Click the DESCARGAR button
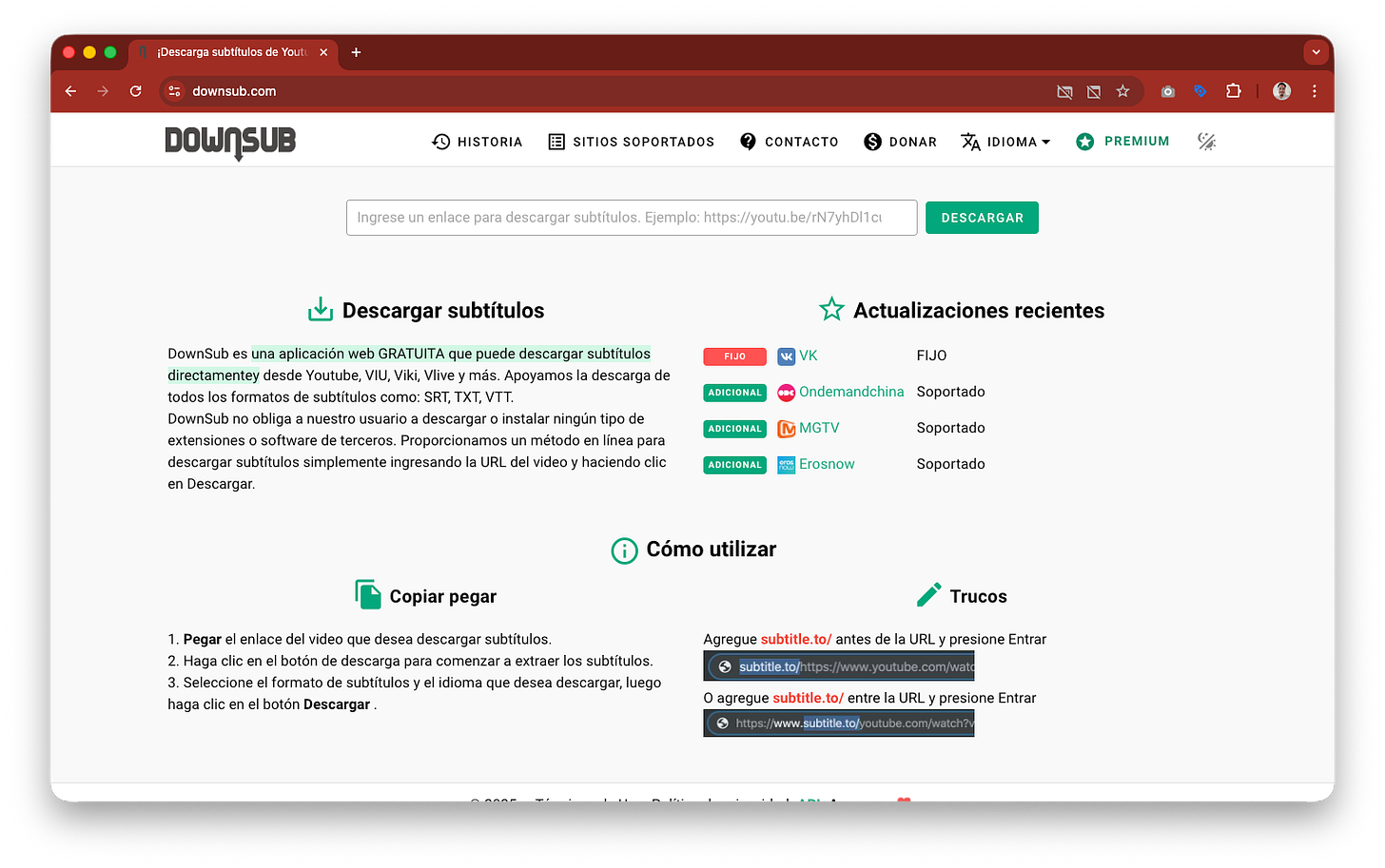This screenshot has height=868, width=1385. click(x=982, y=218)
